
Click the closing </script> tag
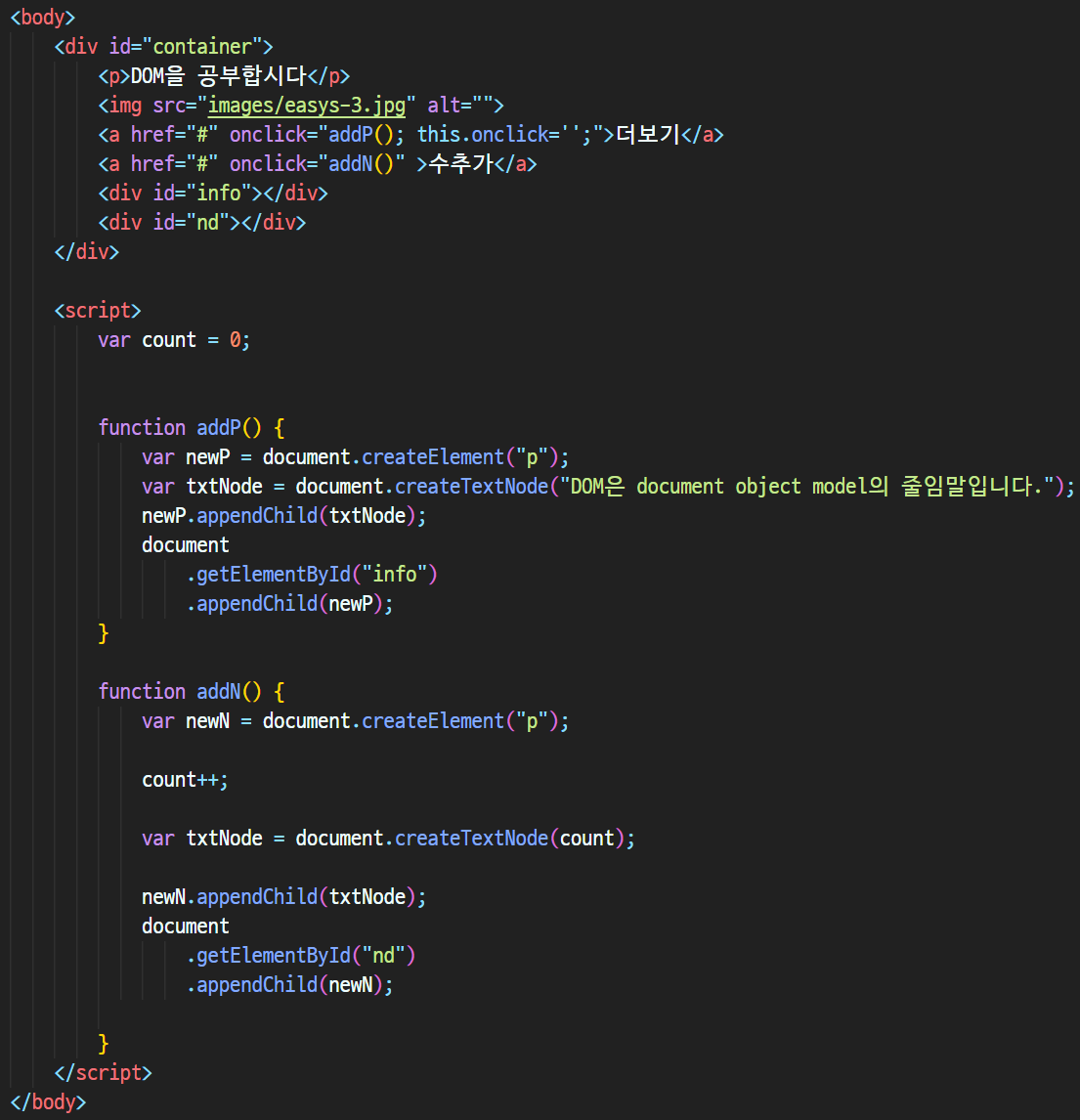pyautogui.click(x=103, y=1073)
